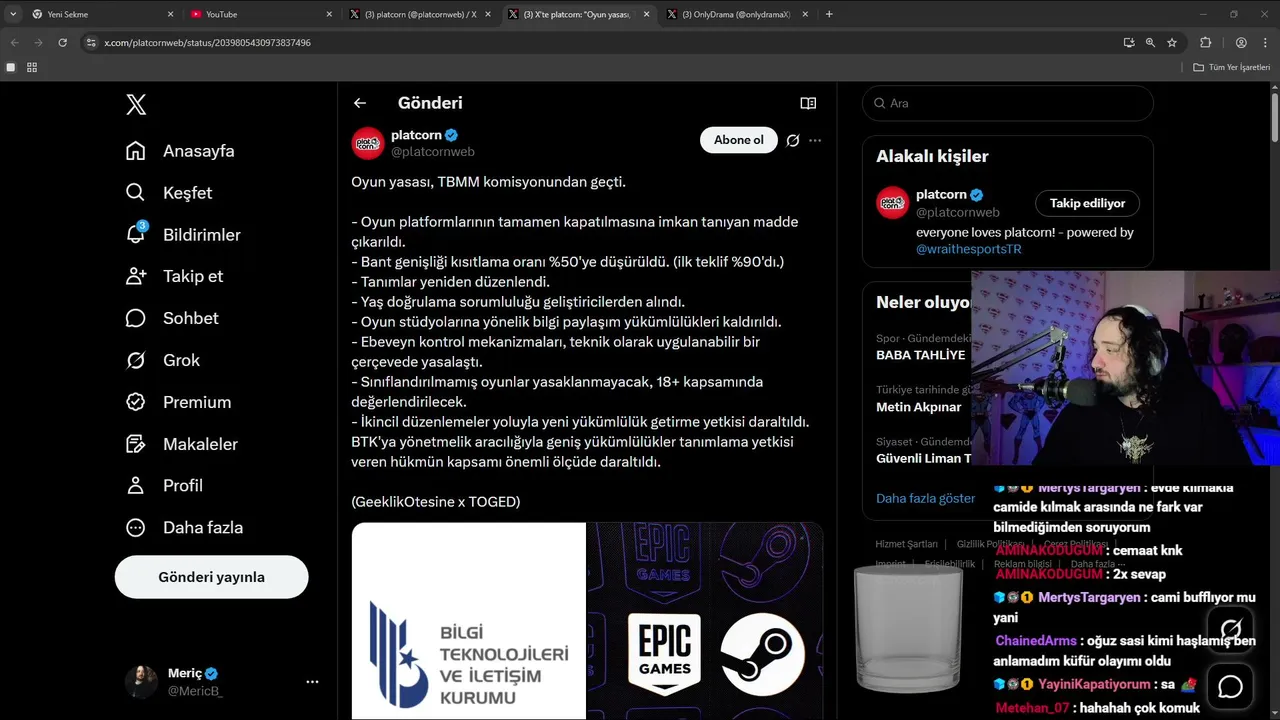Open @platcornweb handle in post header
Screen dimensions: 1280x720
click(433, 152)
